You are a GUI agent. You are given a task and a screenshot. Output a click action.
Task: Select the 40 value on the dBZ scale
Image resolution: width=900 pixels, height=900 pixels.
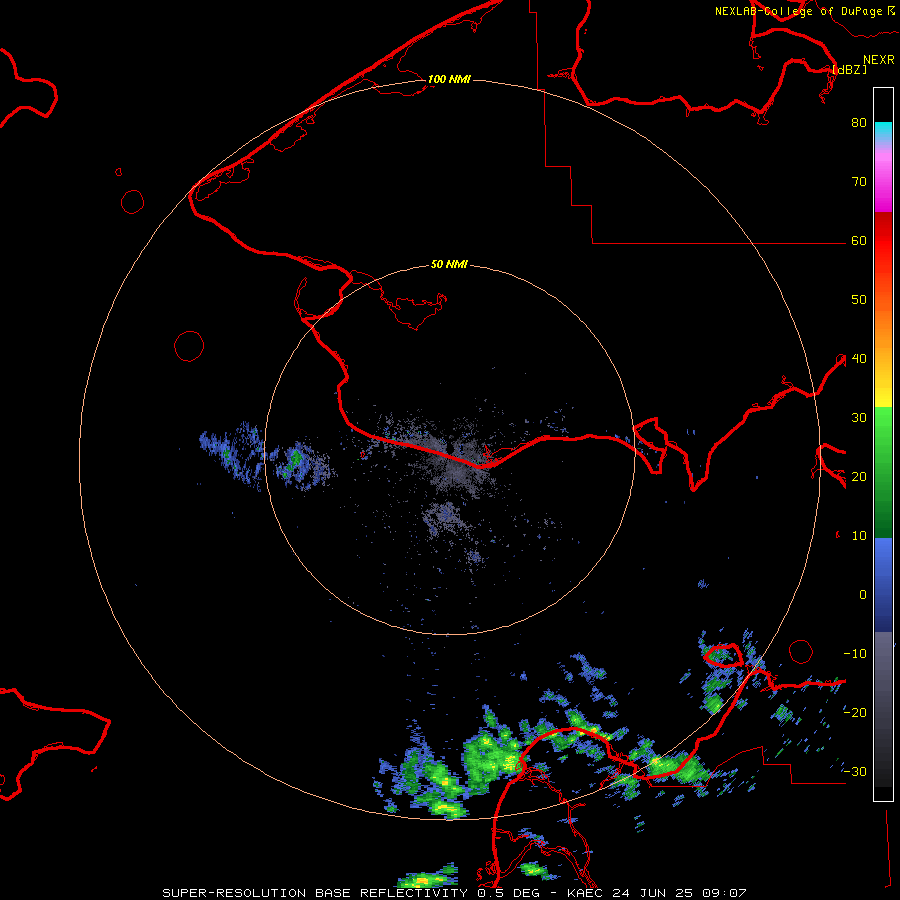pos(859,359)
